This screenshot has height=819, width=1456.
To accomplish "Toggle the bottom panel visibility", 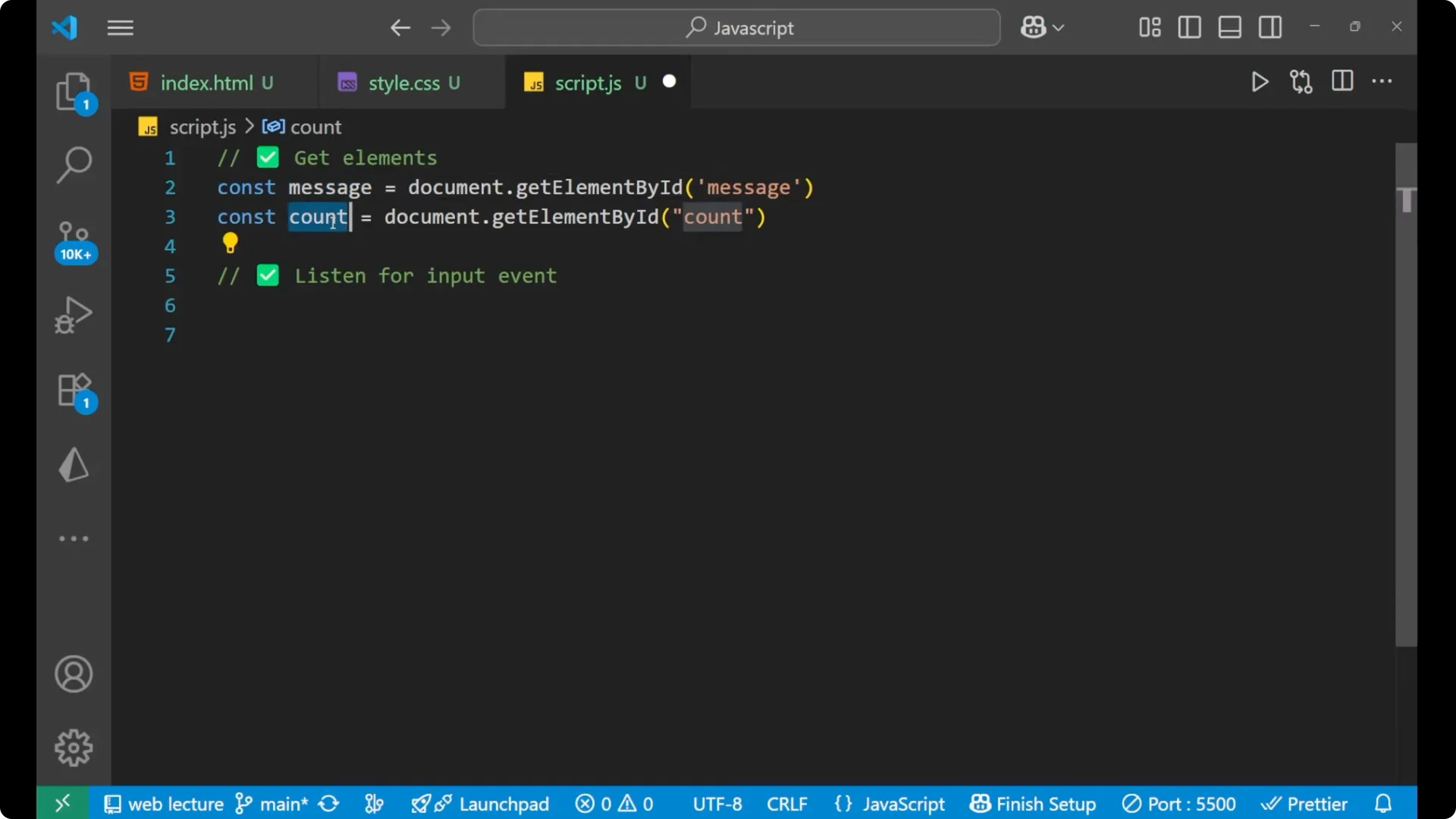I will pos(1229,27).
